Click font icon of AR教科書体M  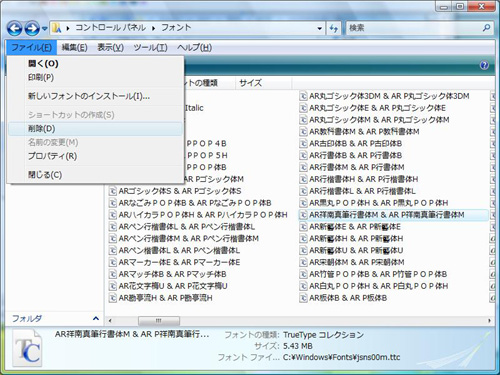pyautogui.click(x=303, y=132)
